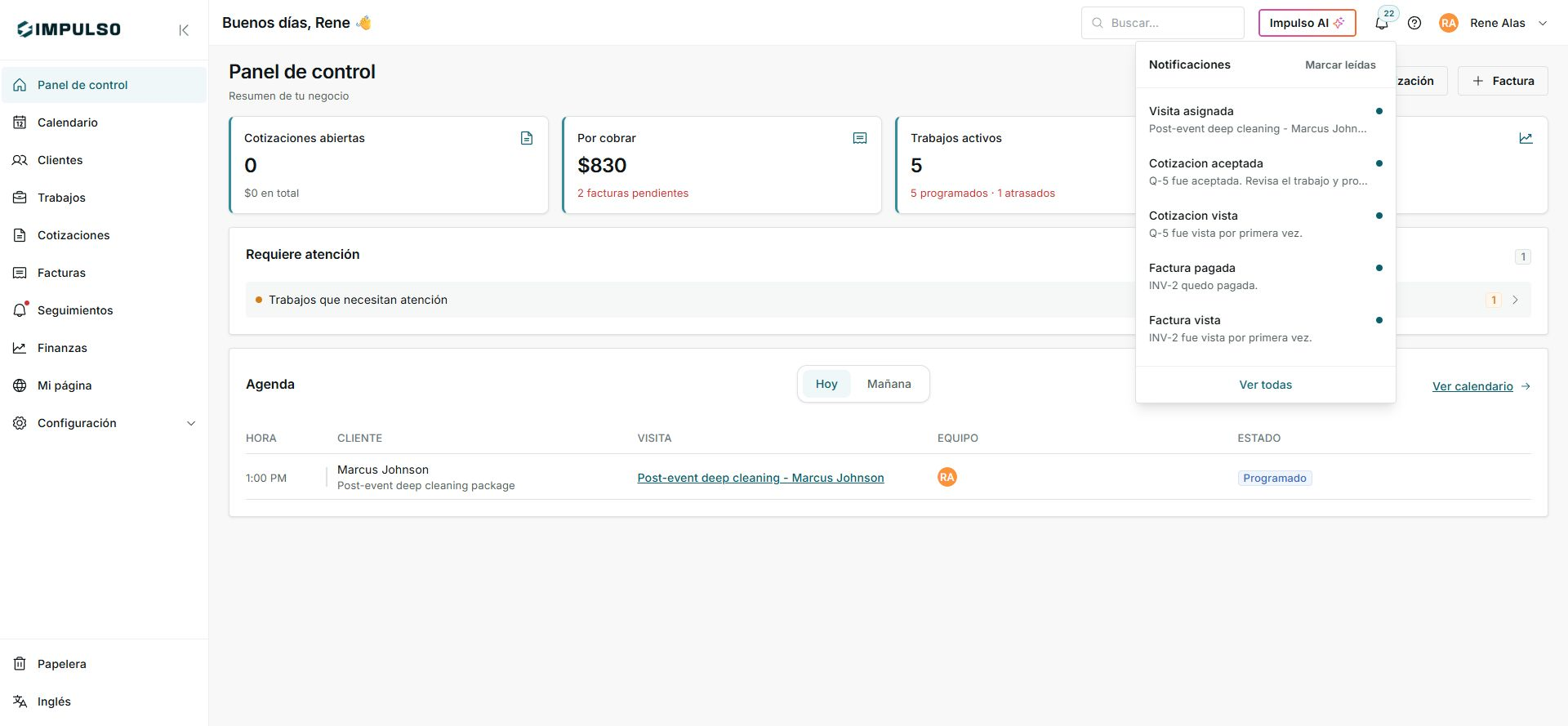This screenshot has width=1568, height=726.
Task: Click the trend chart icon on right card
Action: click(x=1526, y=138)
